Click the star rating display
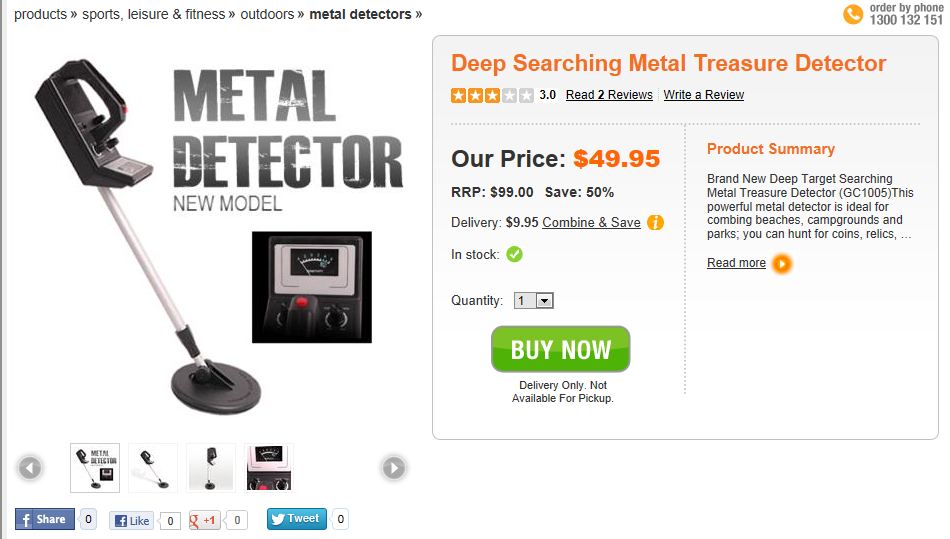The height and width of the screenshot is (539, 950). tap(492, 96)
